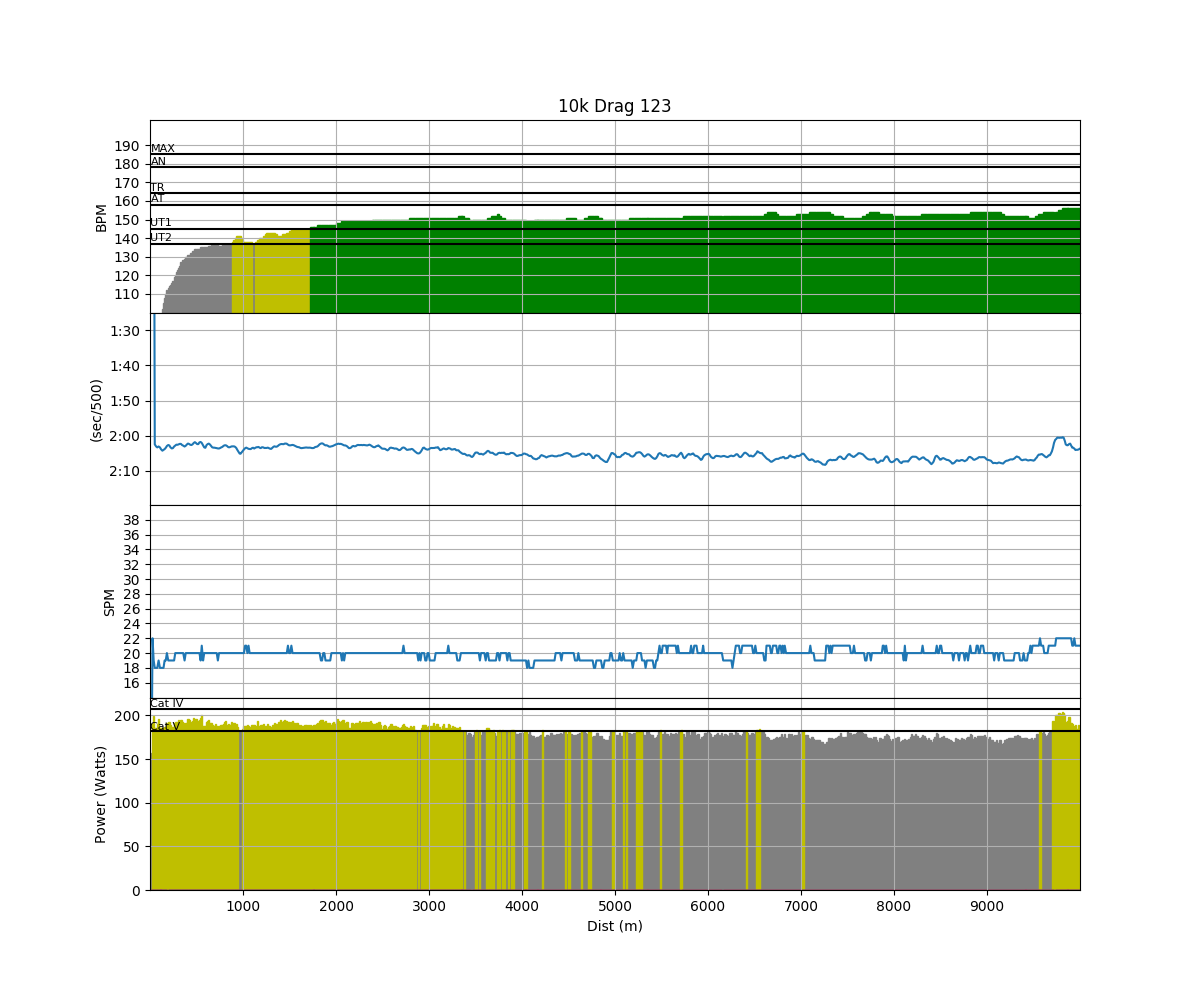Click the 5000 tick on distance axis
This screenshot has height=1000, width=1200.
coord(614,904)
